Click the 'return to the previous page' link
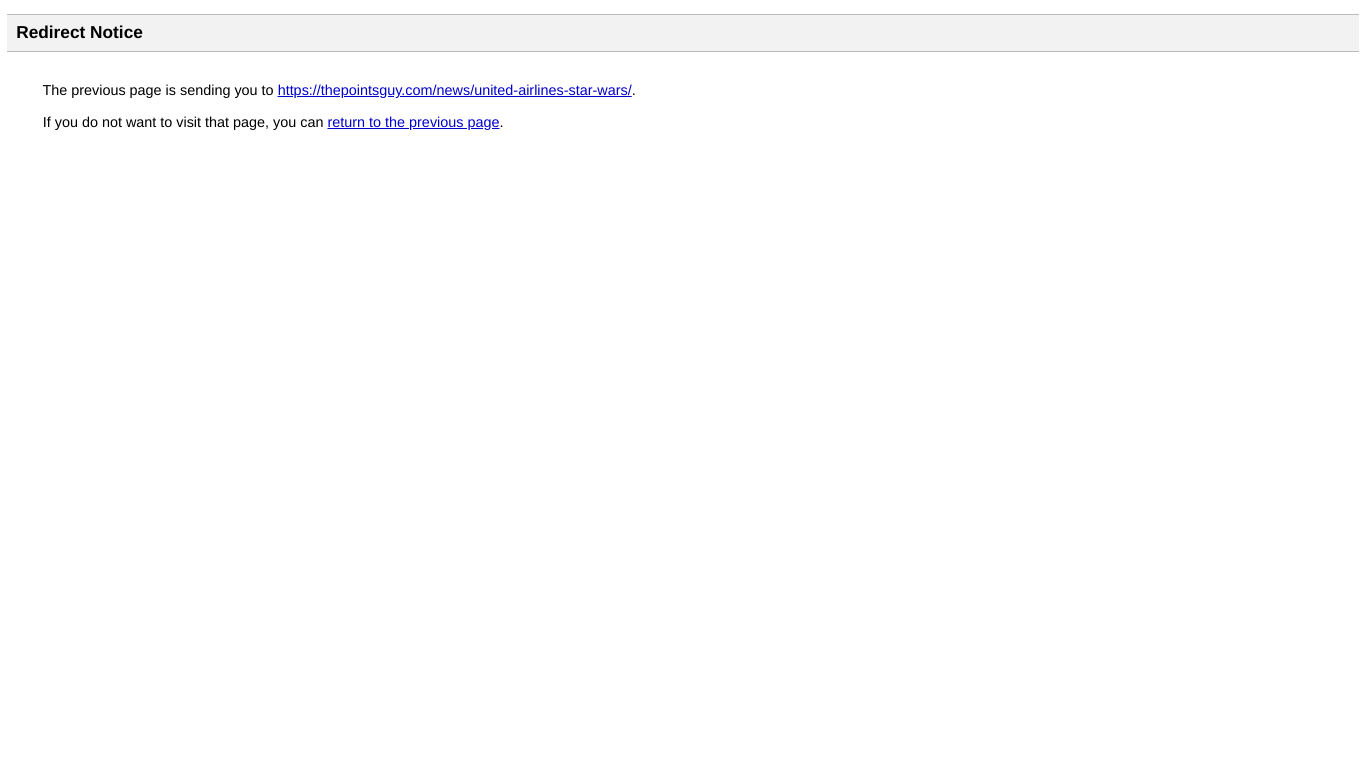Screen dimensions: 1365x767 point(413,122)
